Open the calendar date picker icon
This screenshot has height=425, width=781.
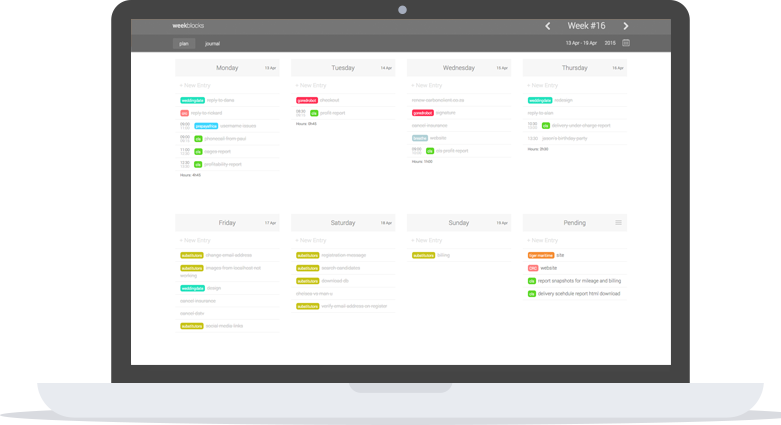[x=626, y=43]
